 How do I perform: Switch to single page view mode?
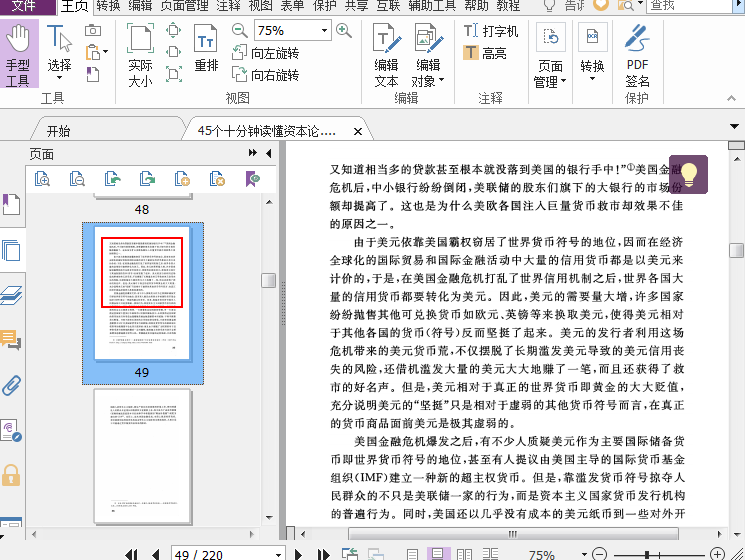(412, 554)
